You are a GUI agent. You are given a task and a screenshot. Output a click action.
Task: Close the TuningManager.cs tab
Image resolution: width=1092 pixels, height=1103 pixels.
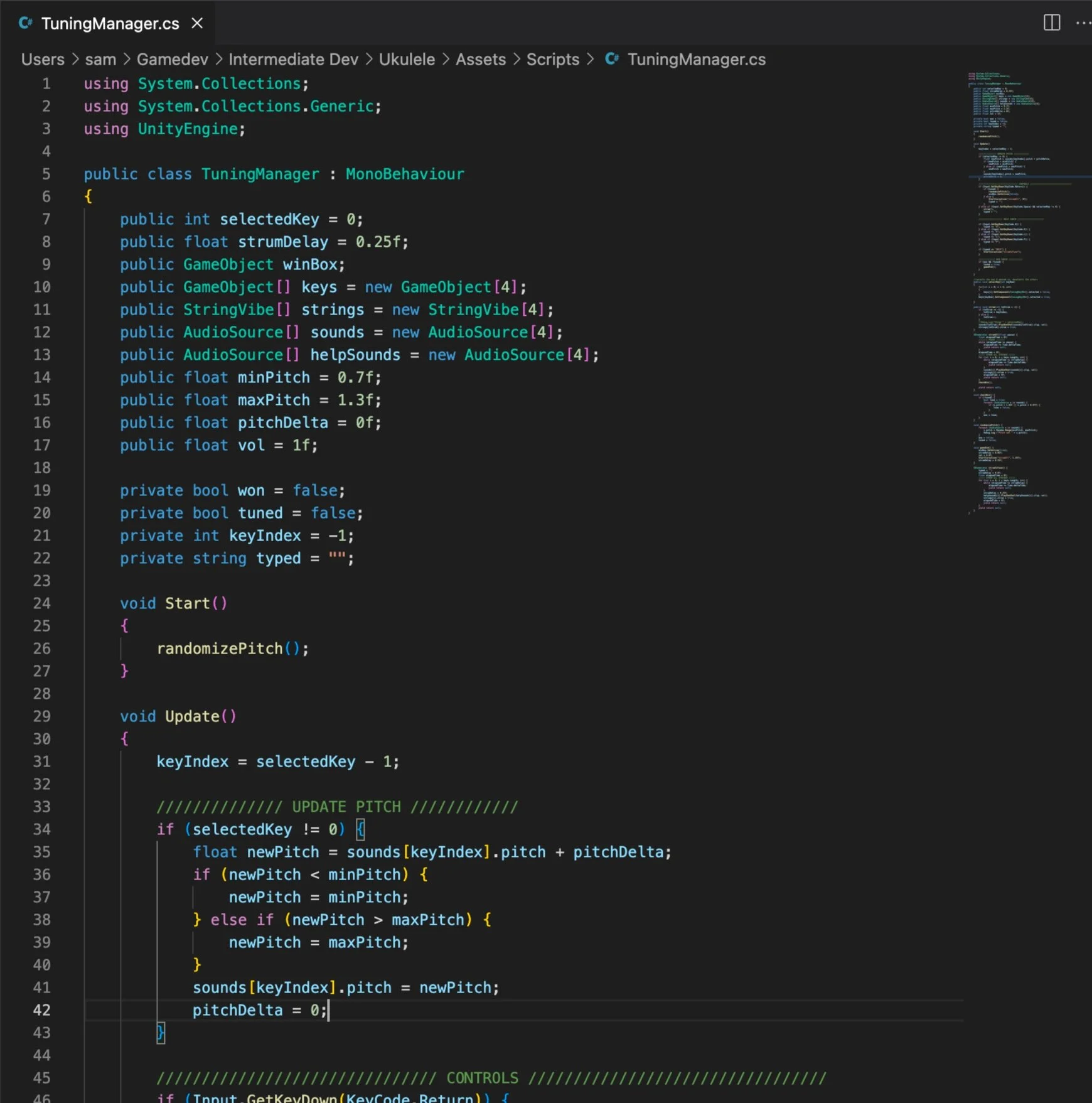pos(197,23)
